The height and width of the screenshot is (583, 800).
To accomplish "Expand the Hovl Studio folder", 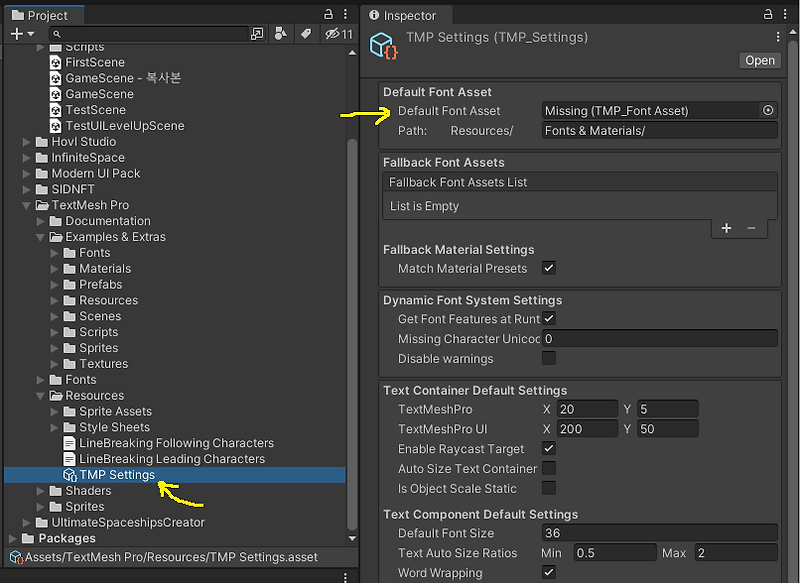I will point(27,142).
